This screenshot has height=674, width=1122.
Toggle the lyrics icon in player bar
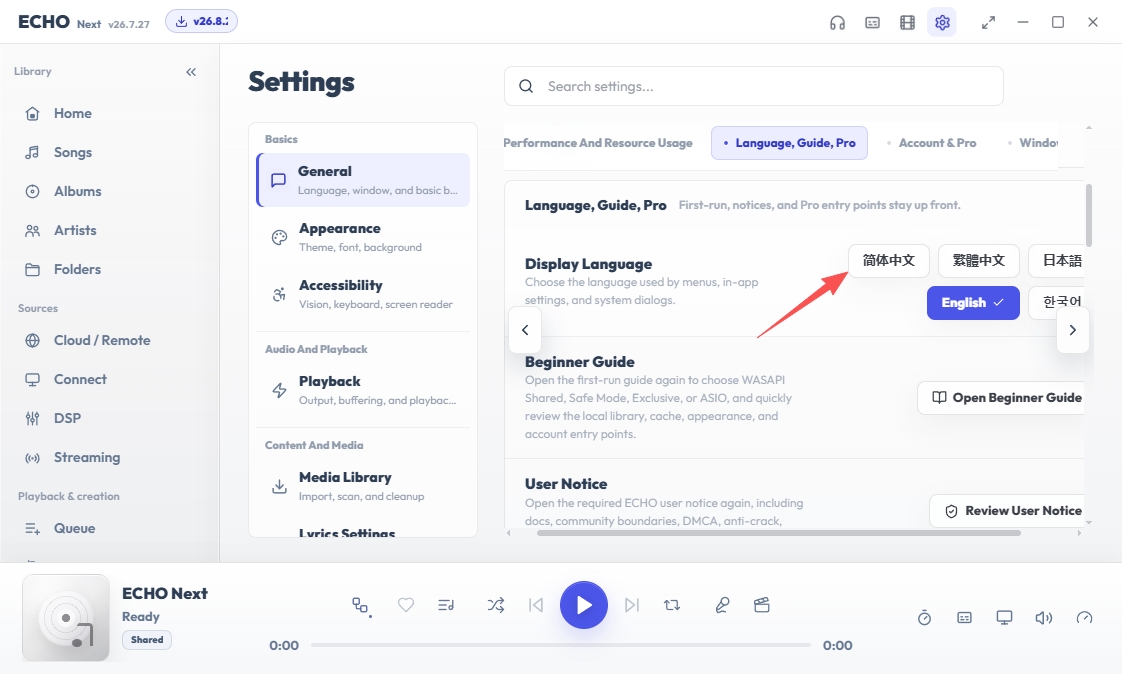tap(965, 617)
